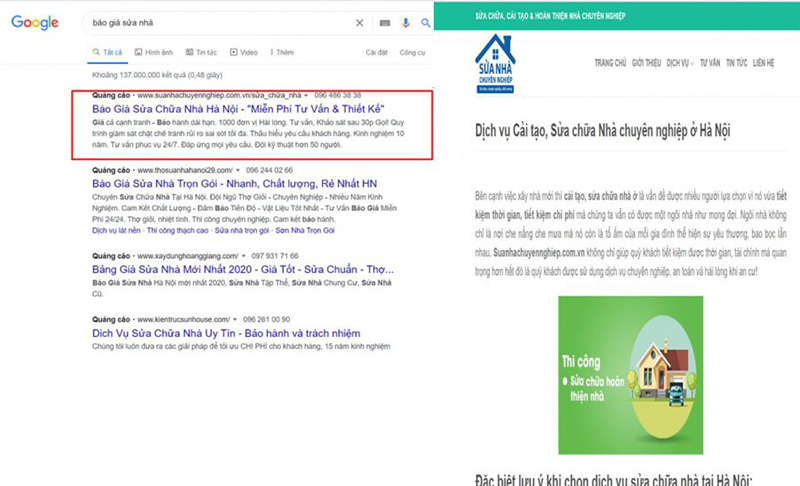Click sitelink 'Sửa nhà trọn gói'
Image resolution: width=800 pixels, height=486 pixels.
tap(242, 231)
